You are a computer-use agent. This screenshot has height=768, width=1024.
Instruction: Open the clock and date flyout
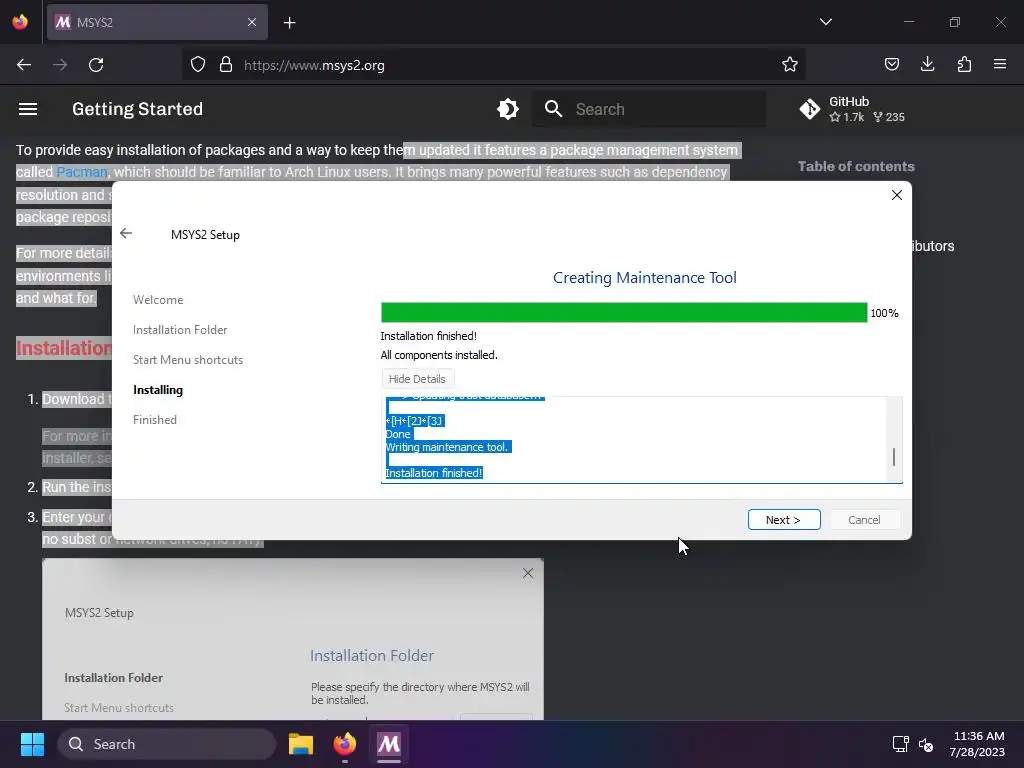(x=978, y=744)
